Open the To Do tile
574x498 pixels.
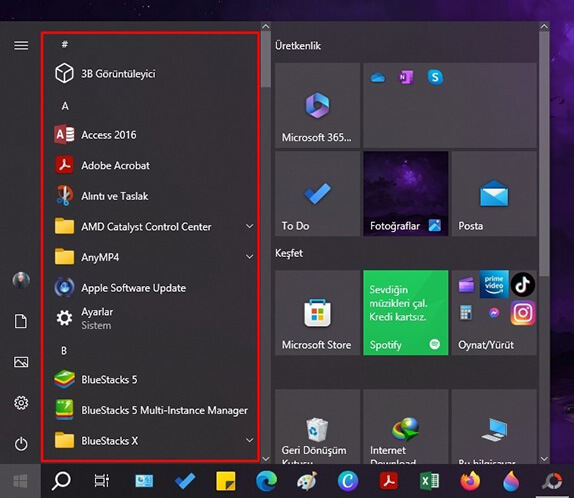[x=317, y=194]
